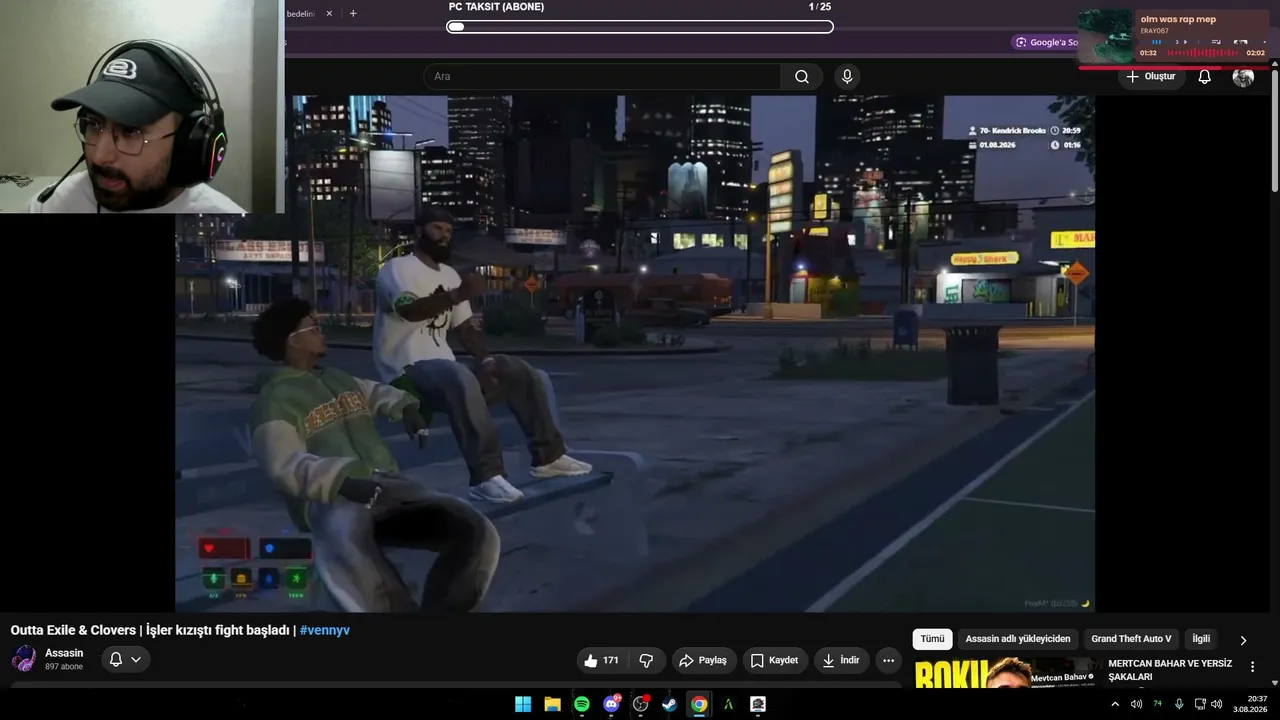Screen dimensions: 1280x720
Task: Click the green 74 tray indicator
Action: [1158, 704]
